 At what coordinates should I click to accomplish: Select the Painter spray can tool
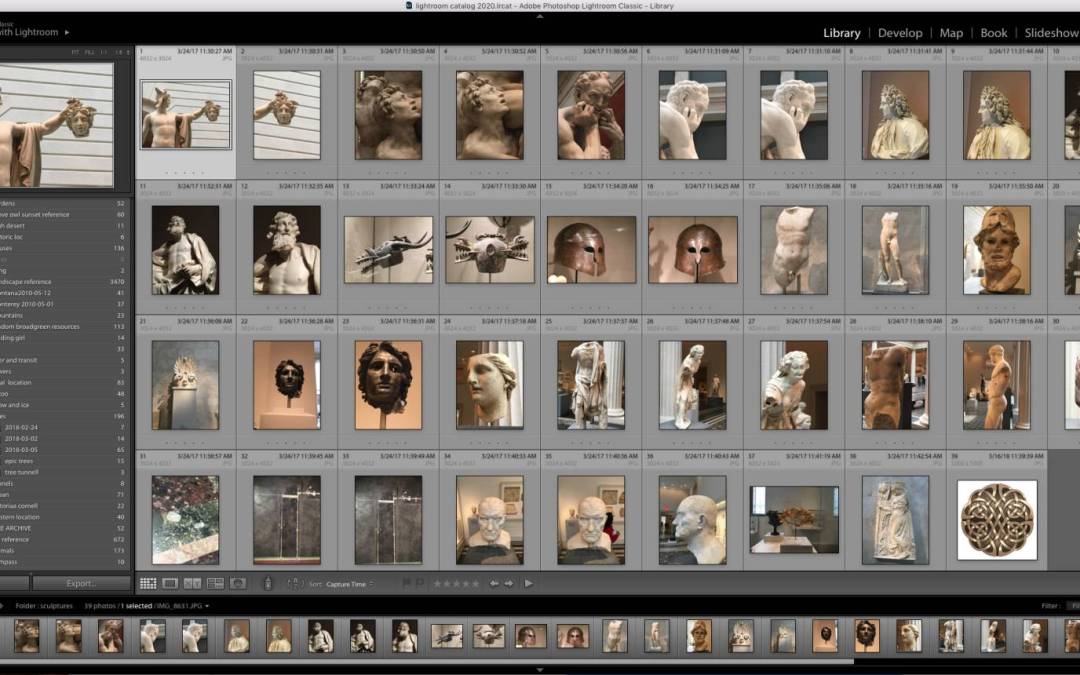(267, 583)
